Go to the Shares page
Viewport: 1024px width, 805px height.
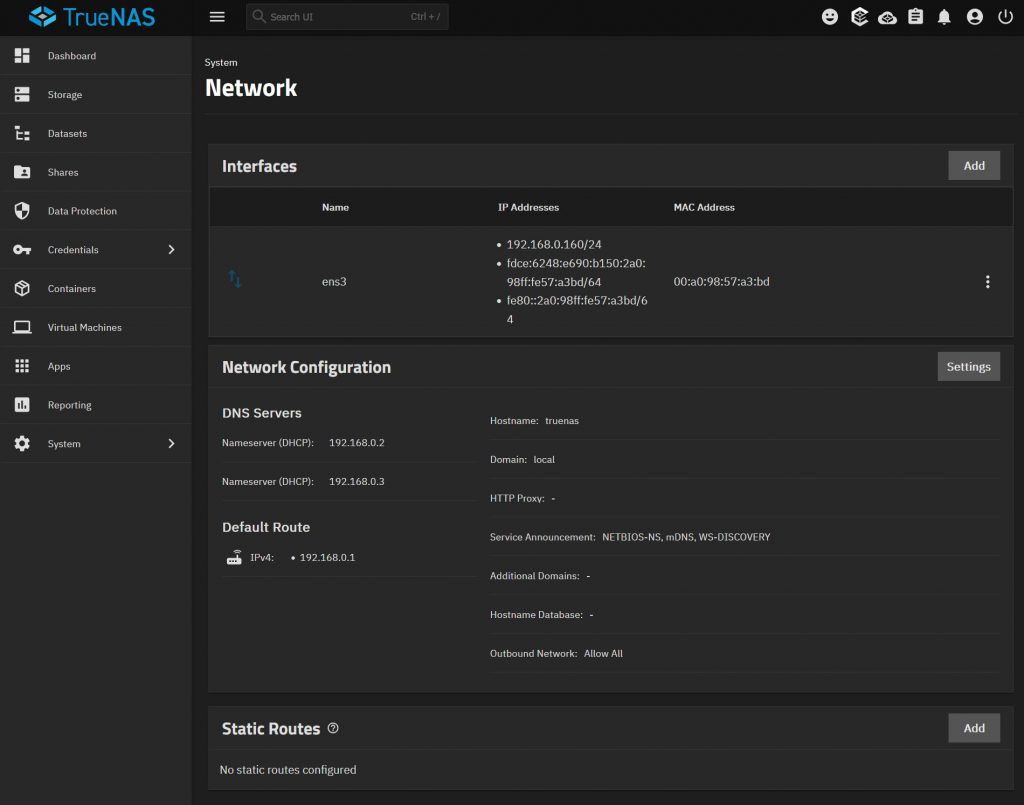[95, 172]
